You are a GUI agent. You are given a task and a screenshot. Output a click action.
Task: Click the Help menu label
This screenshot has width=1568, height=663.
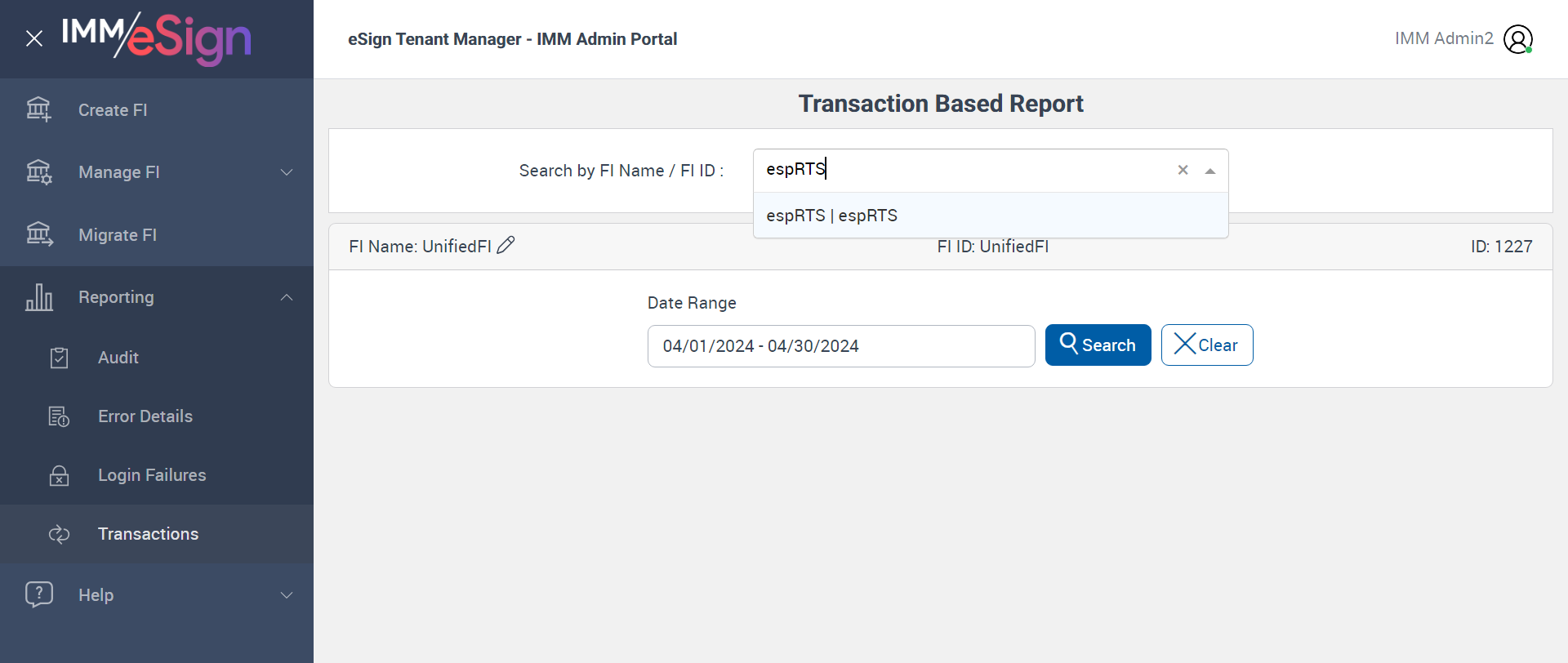click(96, 595)
